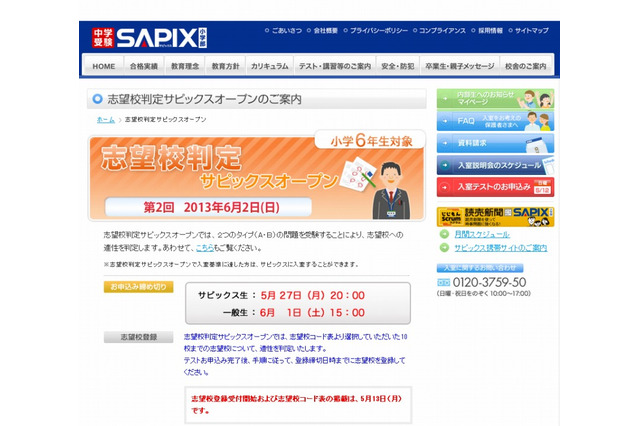Click the 志望校登録 label
This screenshot has width=640, height=426.
coord(138,337)
